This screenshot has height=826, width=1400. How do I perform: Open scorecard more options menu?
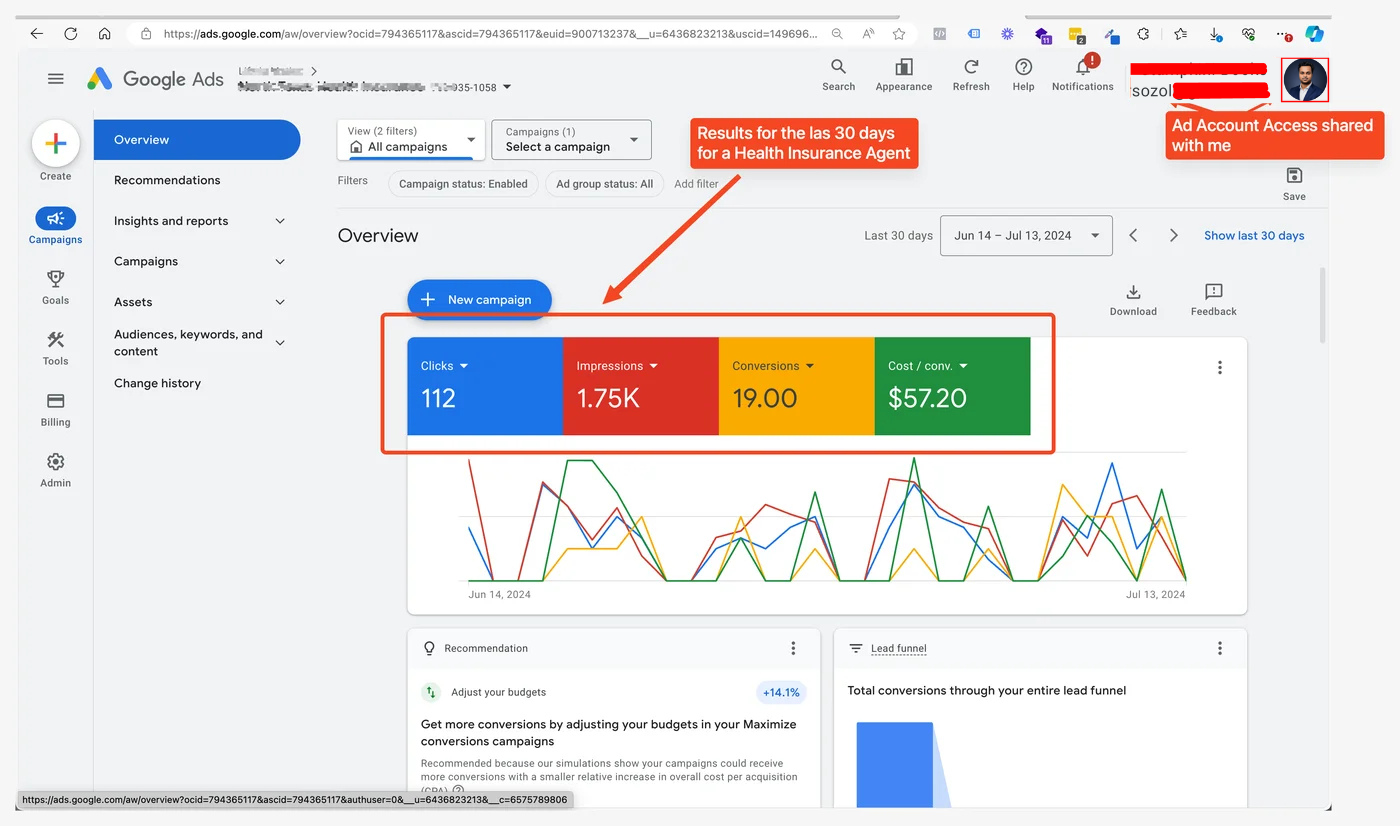(x=1220, y=367)
